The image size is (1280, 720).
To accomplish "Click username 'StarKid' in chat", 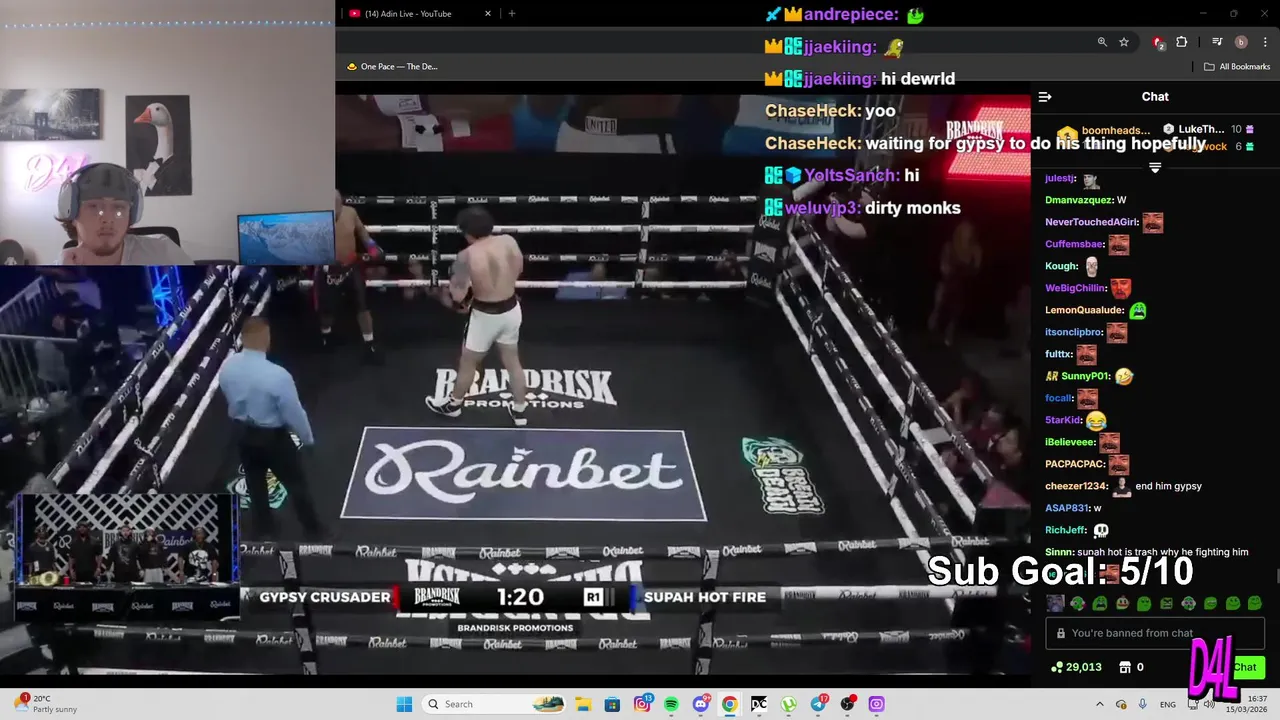I will click(1062, 420).
